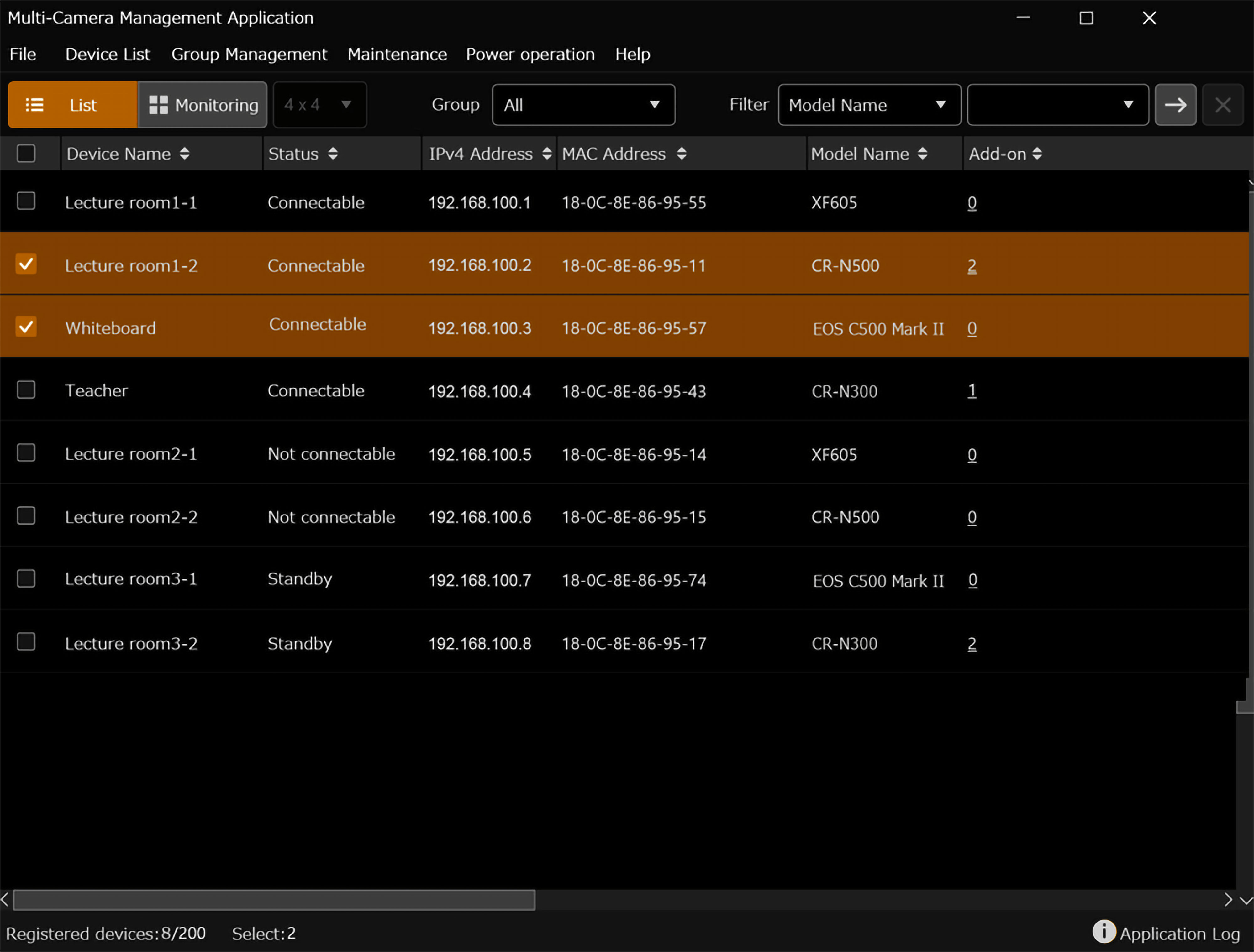This screenshot has width=1254, height=952.
Task: Switch to List view
Action: coord(72,105)
